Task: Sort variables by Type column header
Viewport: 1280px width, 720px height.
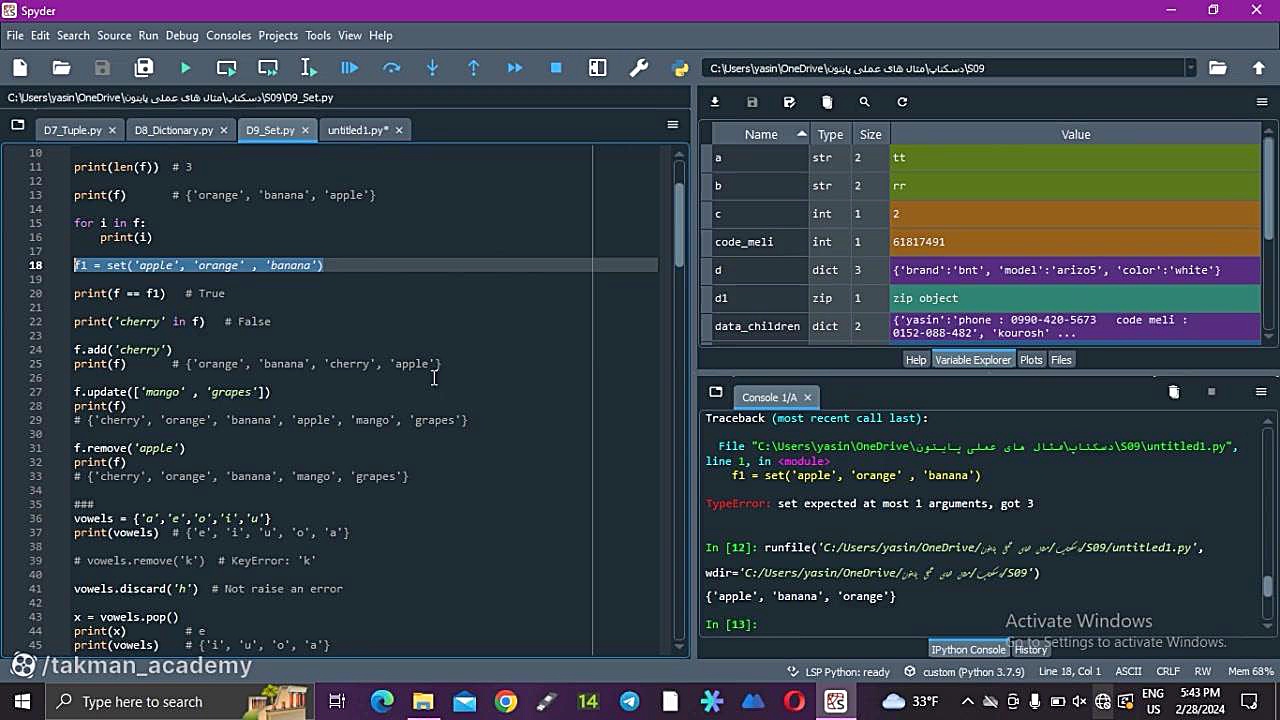Action: tap(830, 134)
